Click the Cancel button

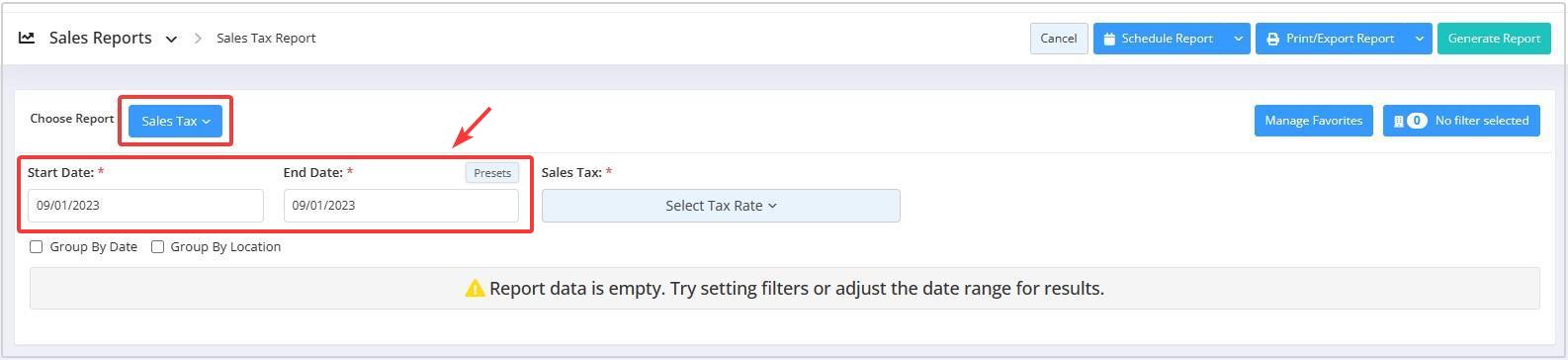point(1059,39)
